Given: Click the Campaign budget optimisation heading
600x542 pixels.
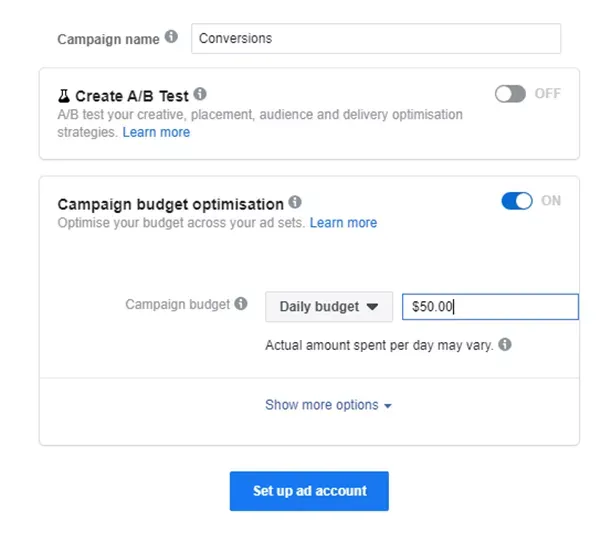Looking at the screenshot, I should point(171,204).
